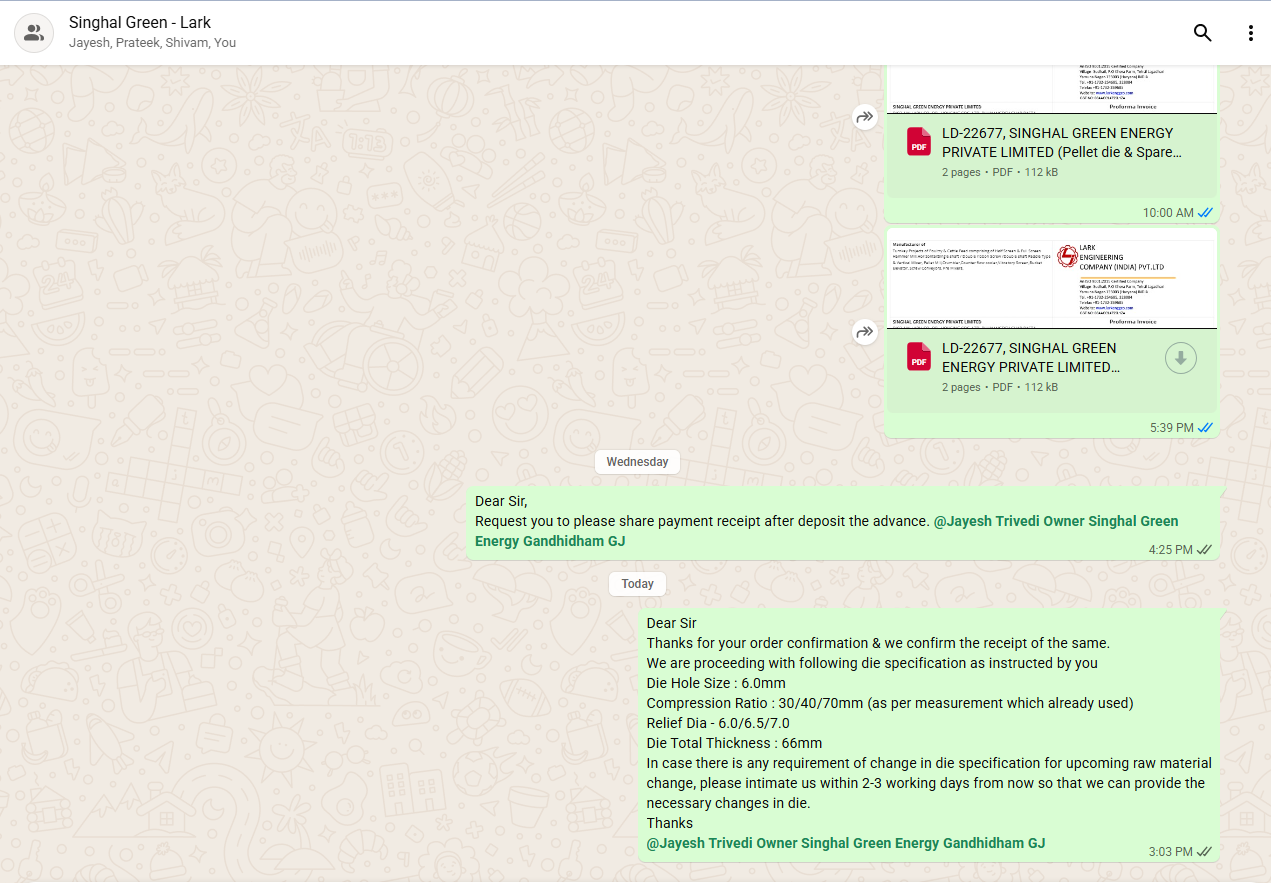This screenshot has width=1271, height=883.
Task: Forward the PDF sent at 5:39 PM
Action: tap(864, 332)
